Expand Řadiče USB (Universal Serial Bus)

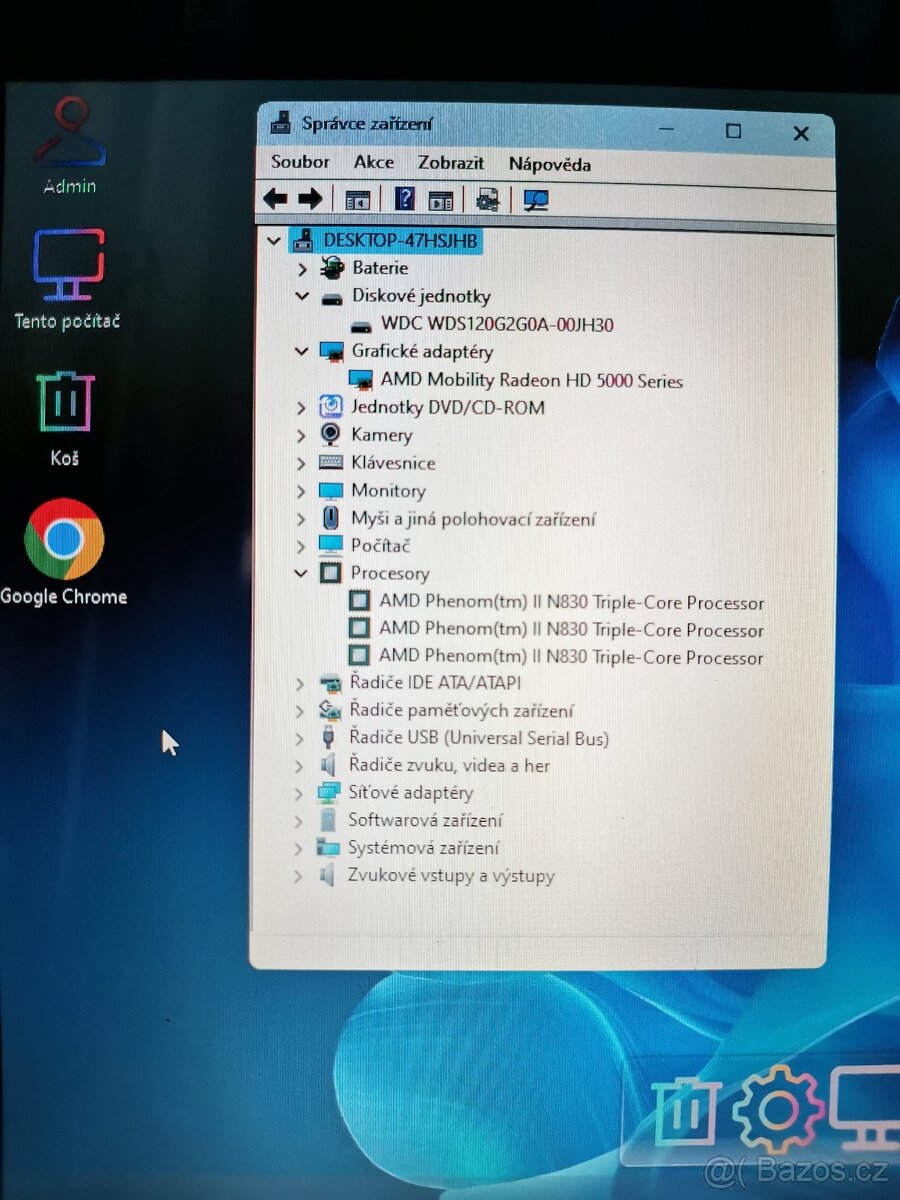coord(298,738)
